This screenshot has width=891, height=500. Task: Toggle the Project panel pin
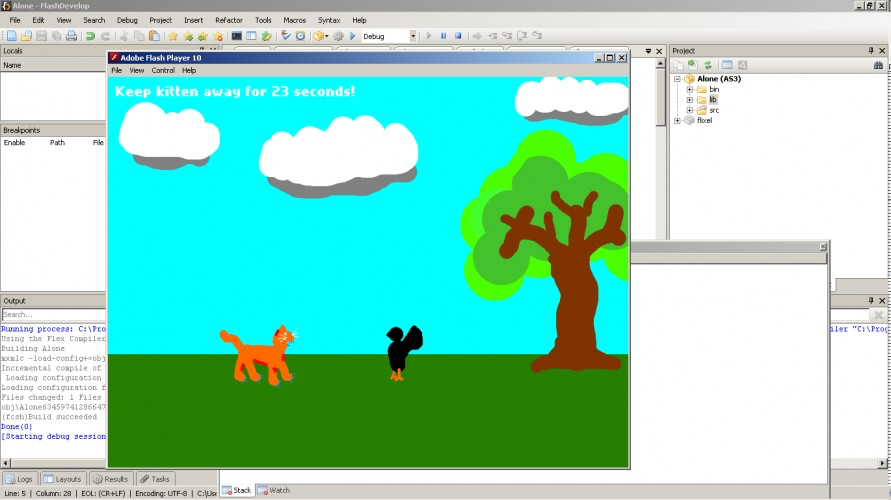(x=871, y=51)
